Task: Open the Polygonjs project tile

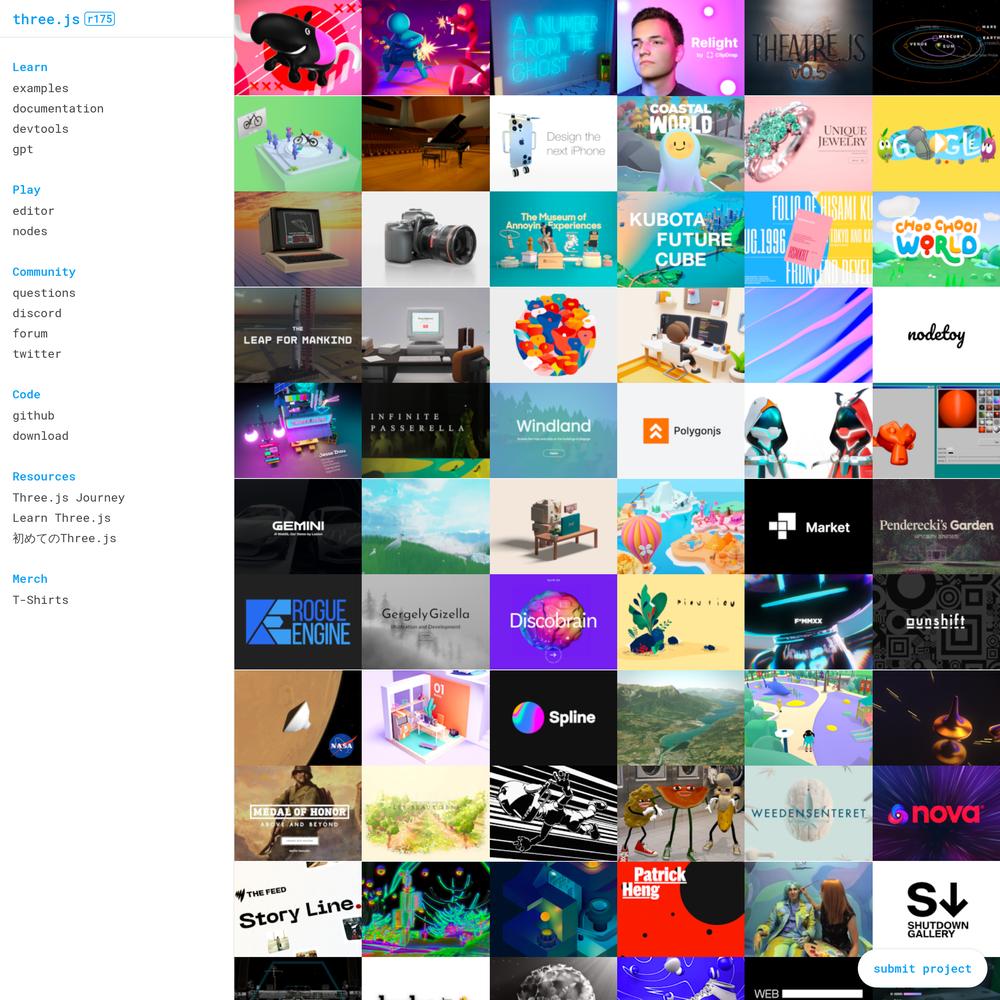Action: coord(680,430)
